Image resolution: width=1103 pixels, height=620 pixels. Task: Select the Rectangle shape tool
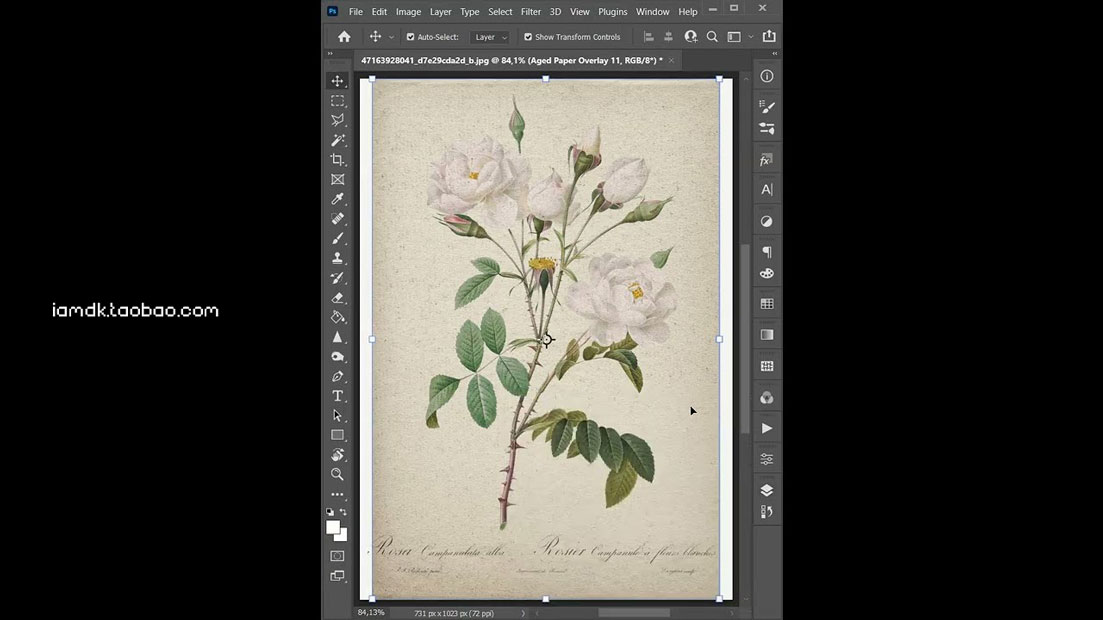point(338,435)
